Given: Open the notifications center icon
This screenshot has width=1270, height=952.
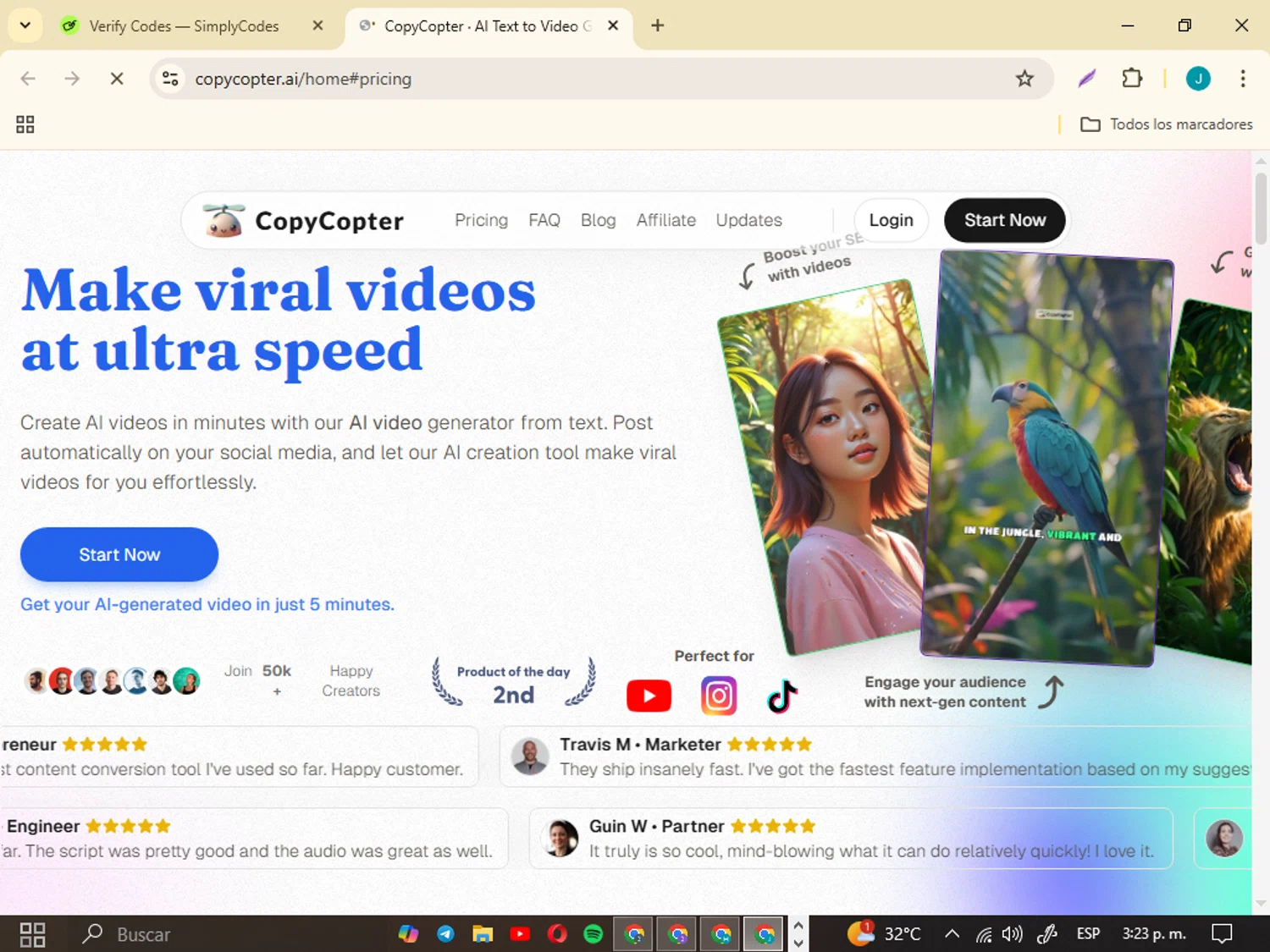Looking at the screenshot, I should (x=1222, y=933).
